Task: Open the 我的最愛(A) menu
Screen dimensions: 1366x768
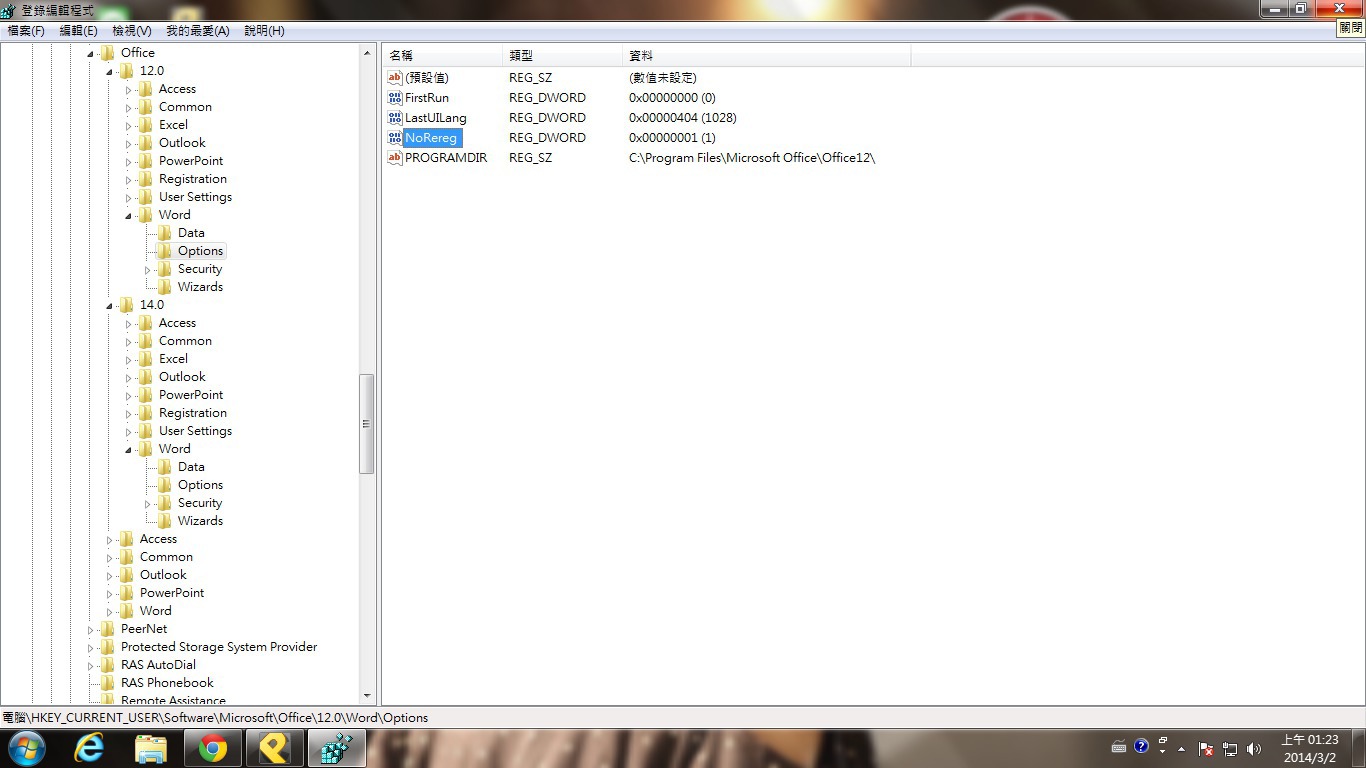Action: click(198, 31)
